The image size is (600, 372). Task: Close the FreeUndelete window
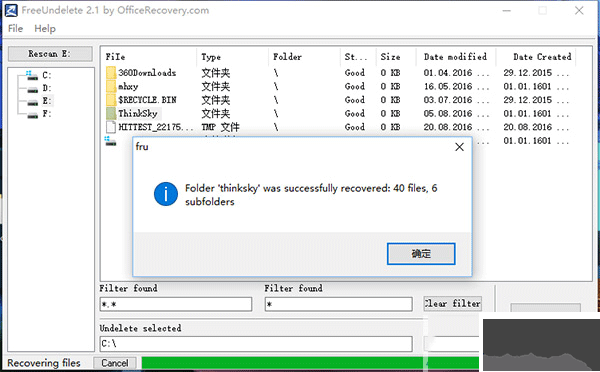click(x=579, y=10)
